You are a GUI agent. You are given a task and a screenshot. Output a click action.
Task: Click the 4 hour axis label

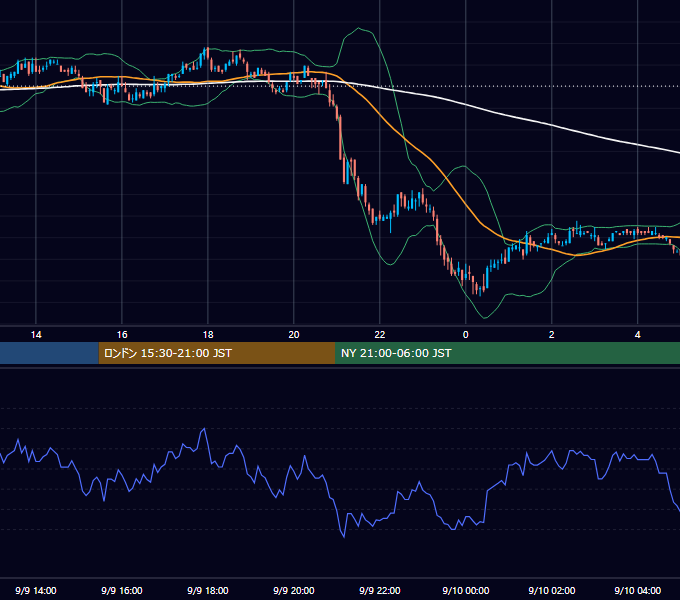click(637, 335)
